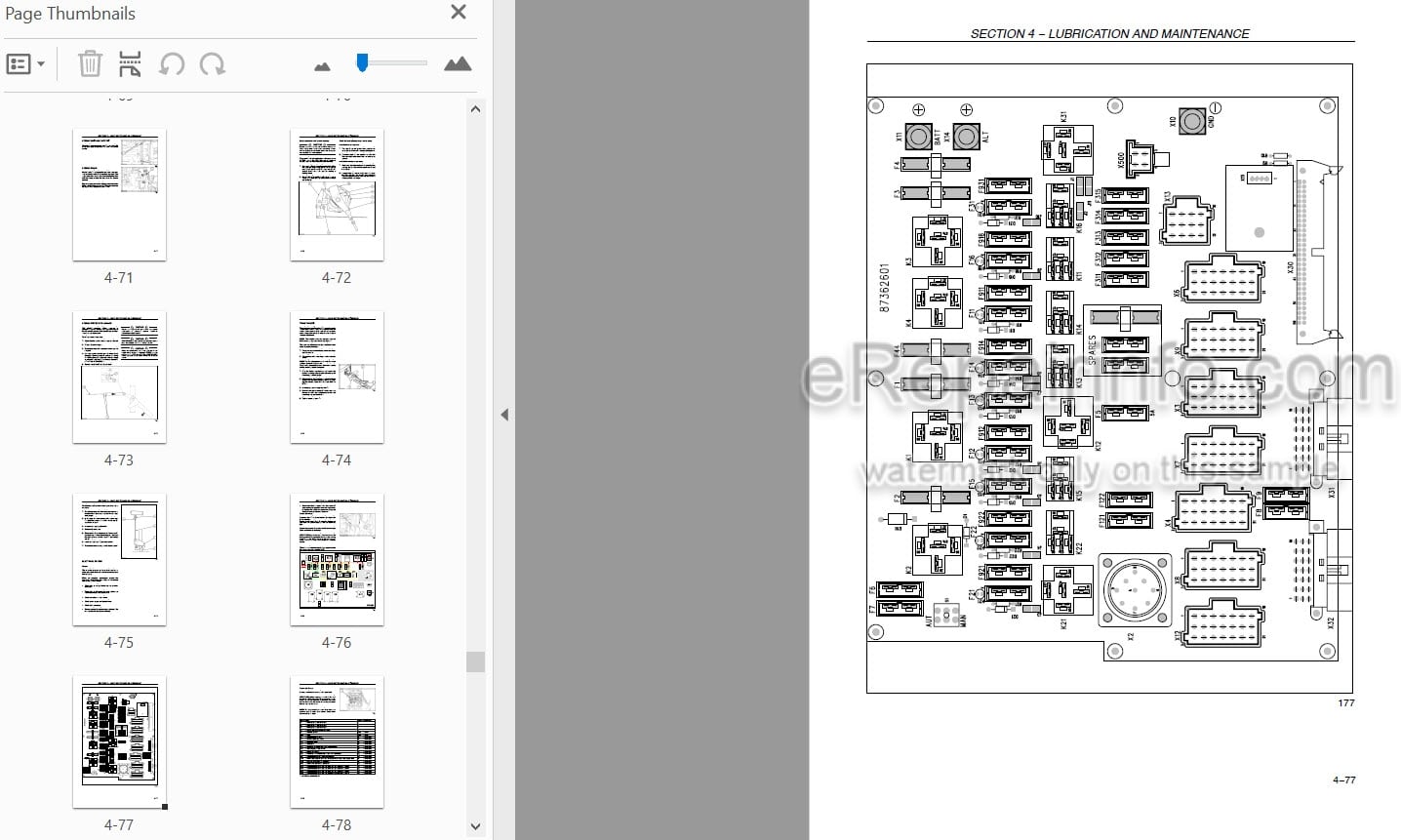Click part number 87362601 on the diagram

coord(885,288)
